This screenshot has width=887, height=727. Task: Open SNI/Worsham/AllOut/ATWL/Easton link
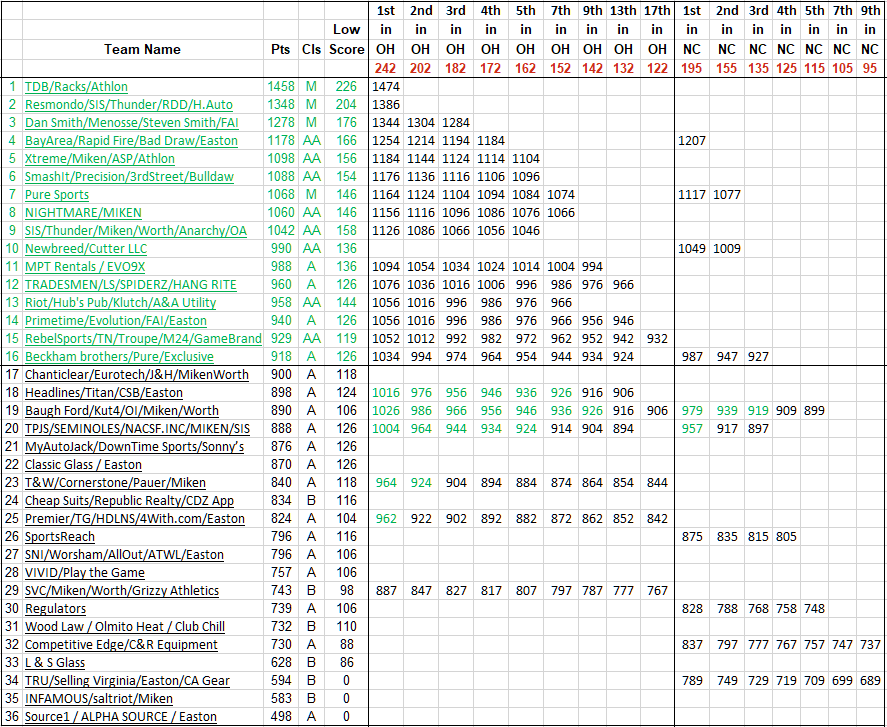click(x=124, y=554)
